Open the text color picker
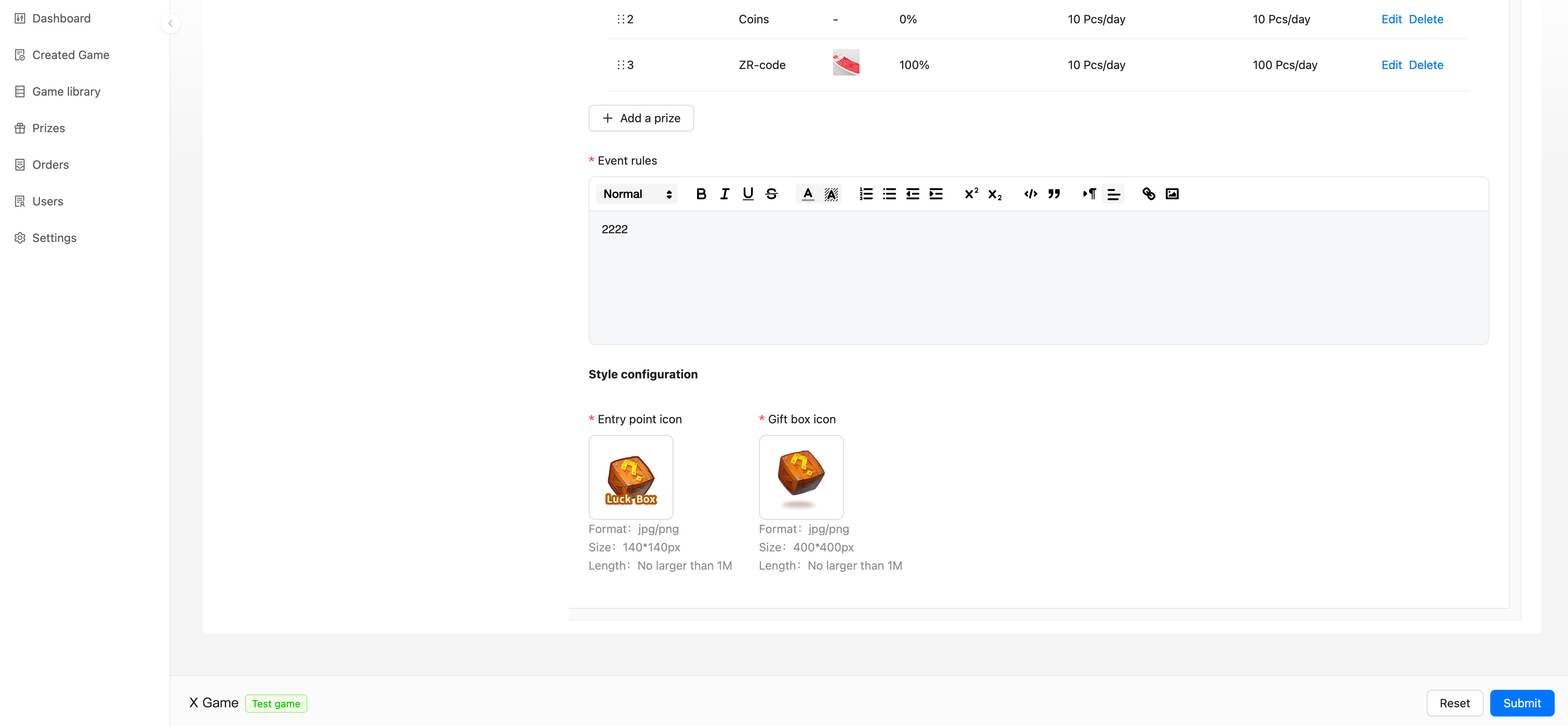Viewport: 1568px width, 726px height. tap(808, 194)
